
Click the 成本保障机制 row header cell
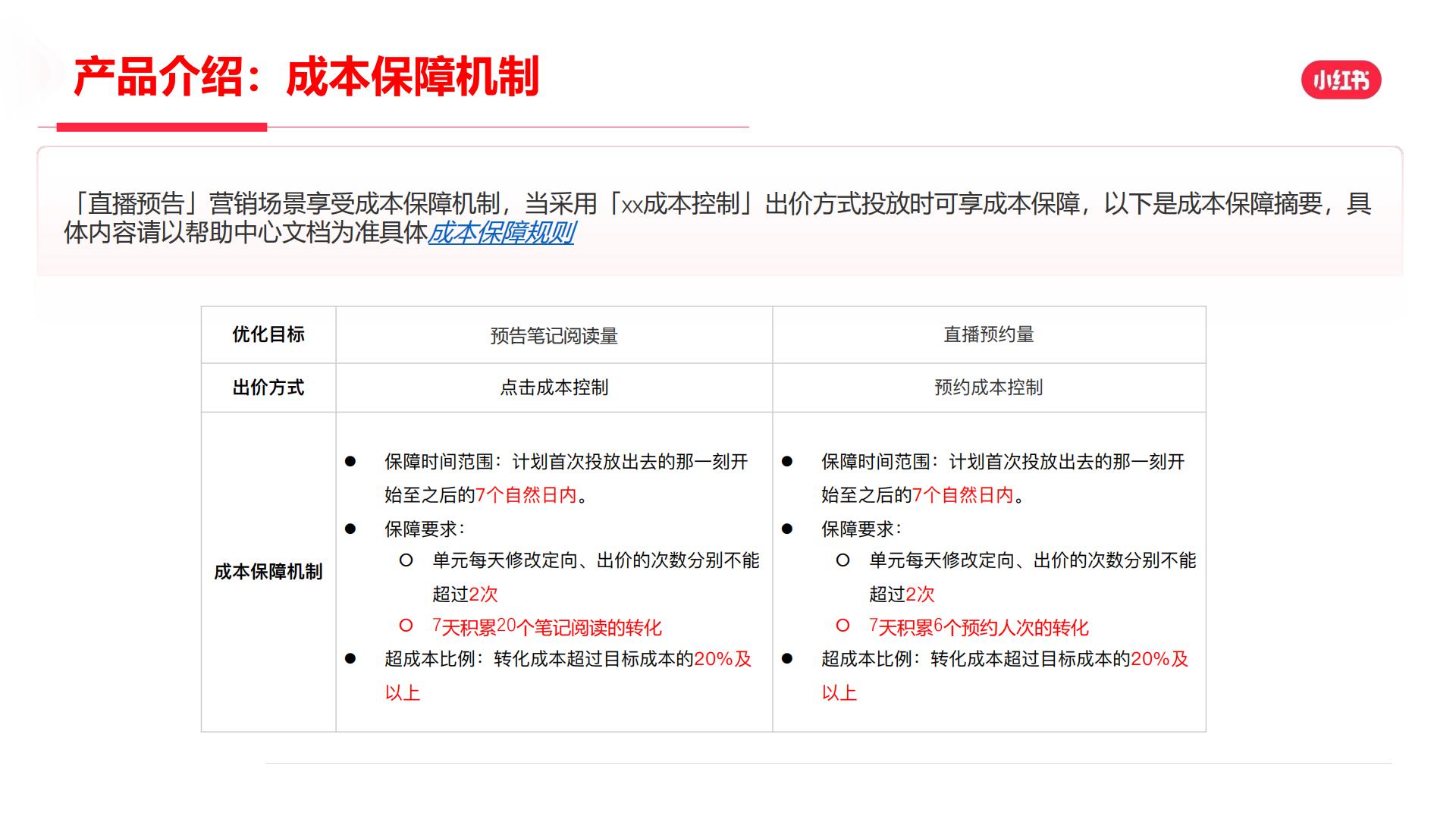pyautogui.click(x=268, y=572)
